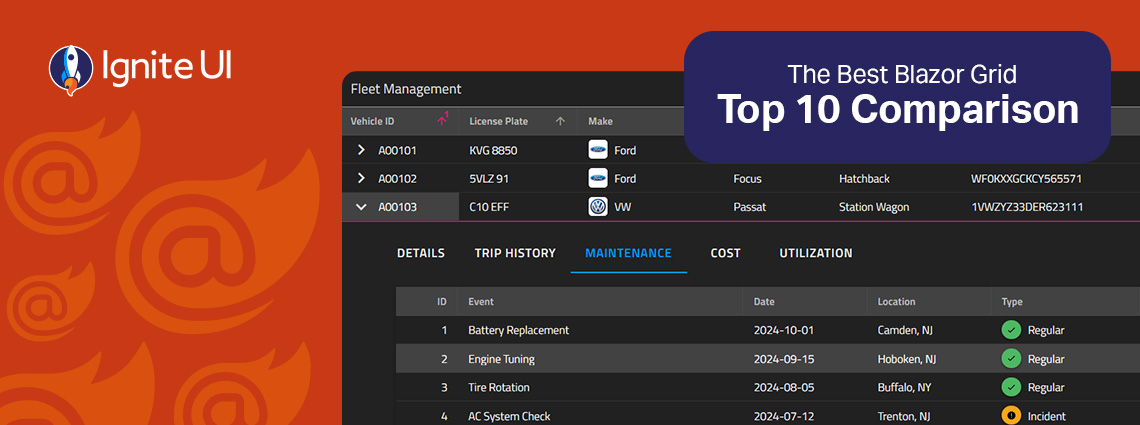Click the Ignite UI brand text
1140x425 pixels.
[x=166, y=68]
